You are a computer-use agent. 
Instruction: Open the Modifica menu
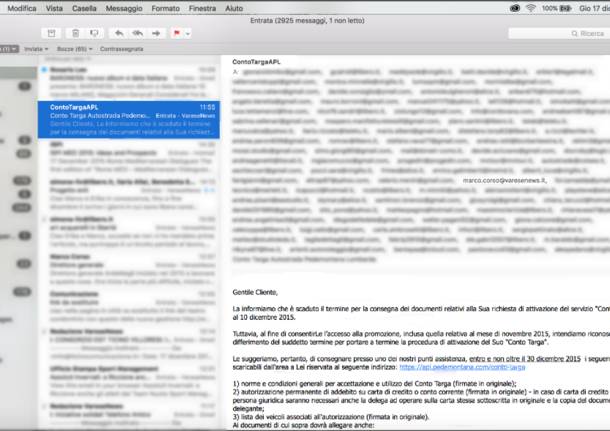22,8
